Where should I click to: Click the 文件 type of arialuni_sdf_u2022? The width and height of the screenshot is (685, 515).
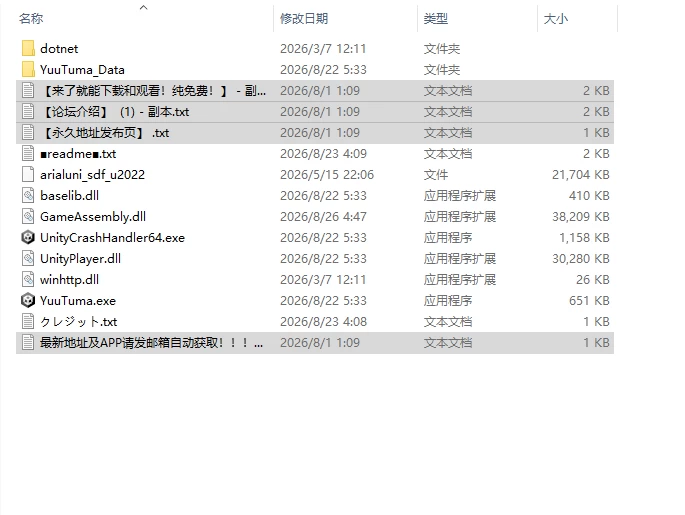tap(436, 175)
